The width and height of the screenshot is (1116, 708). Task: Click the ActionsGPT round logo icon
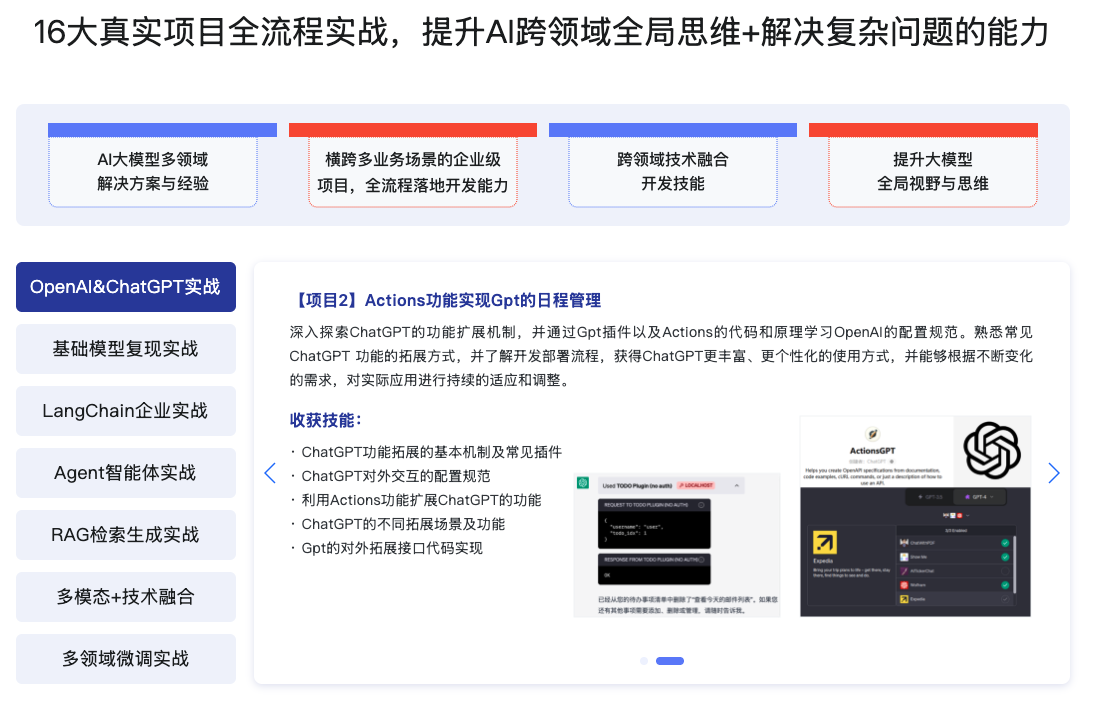tap(872, 434)
